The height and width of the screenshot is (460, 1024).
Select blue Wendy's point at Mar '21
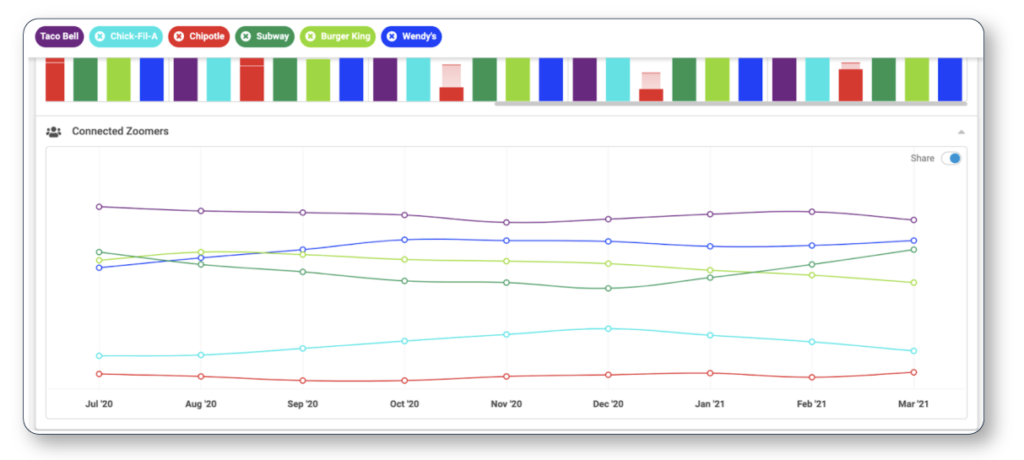tap(914, 240)
